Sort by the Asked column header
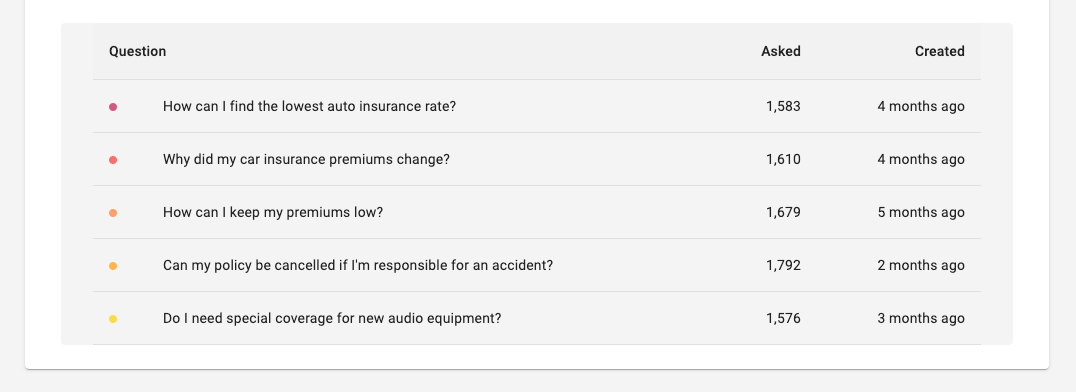 tap(781, 51)
